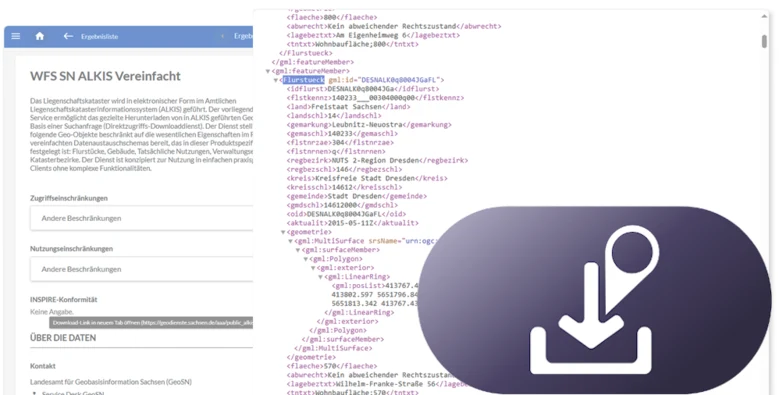The width and height of the screenshot is (779, 395).
Task: Click the back arrow beside Ergebnisliste
Action: coord(68,36)
